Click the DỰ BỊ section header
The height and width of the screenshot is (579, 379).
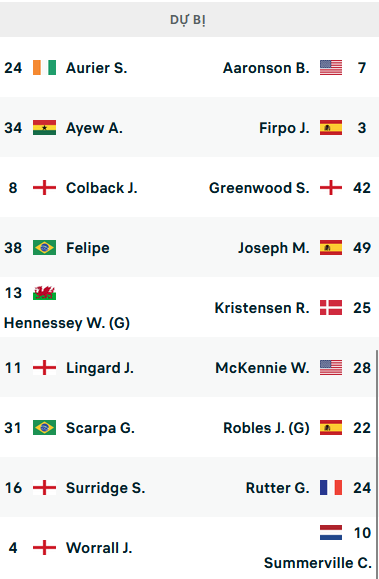tap(190, 19)
